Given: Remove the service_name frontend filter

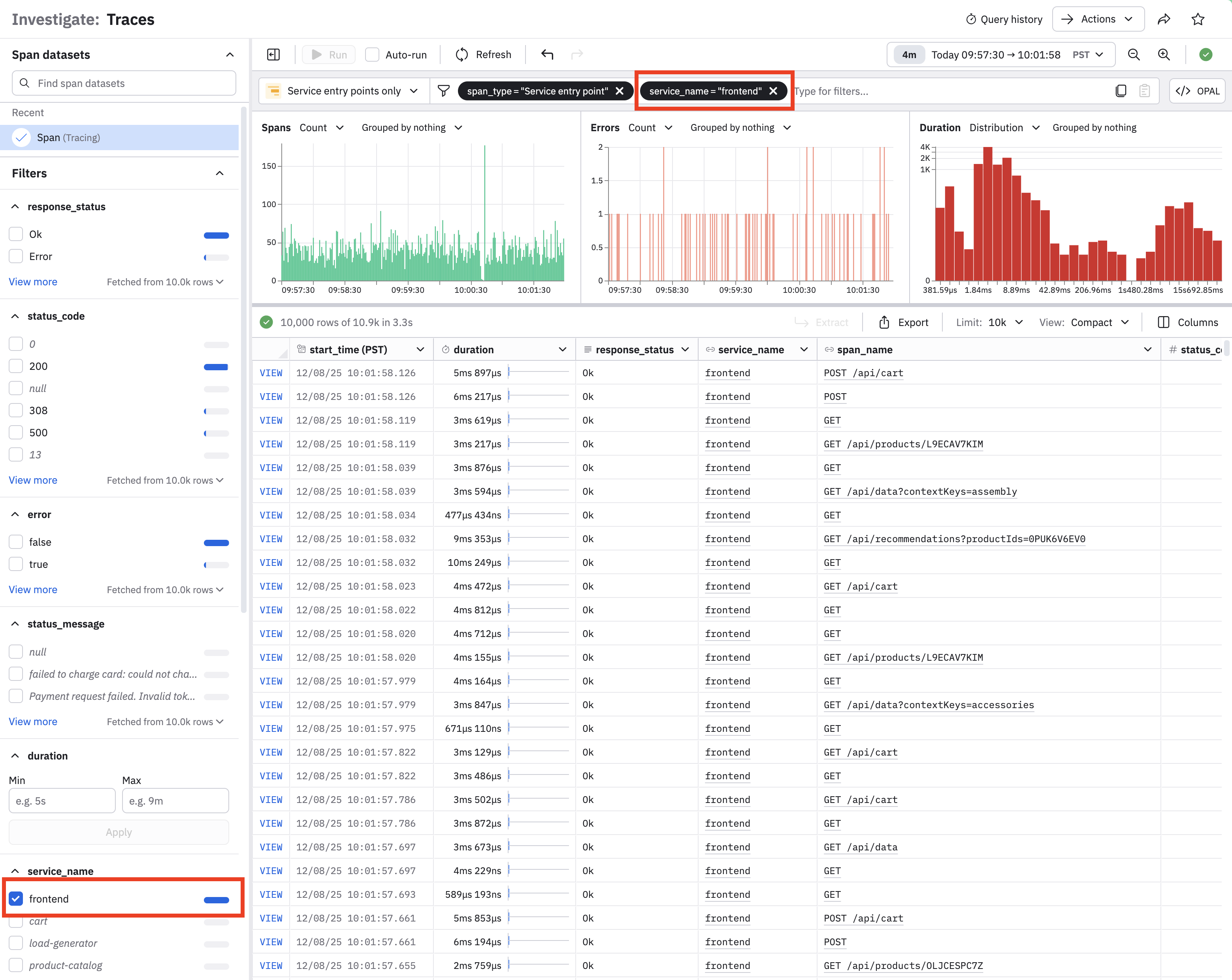Looking at the screenshot, I should 773,91.
